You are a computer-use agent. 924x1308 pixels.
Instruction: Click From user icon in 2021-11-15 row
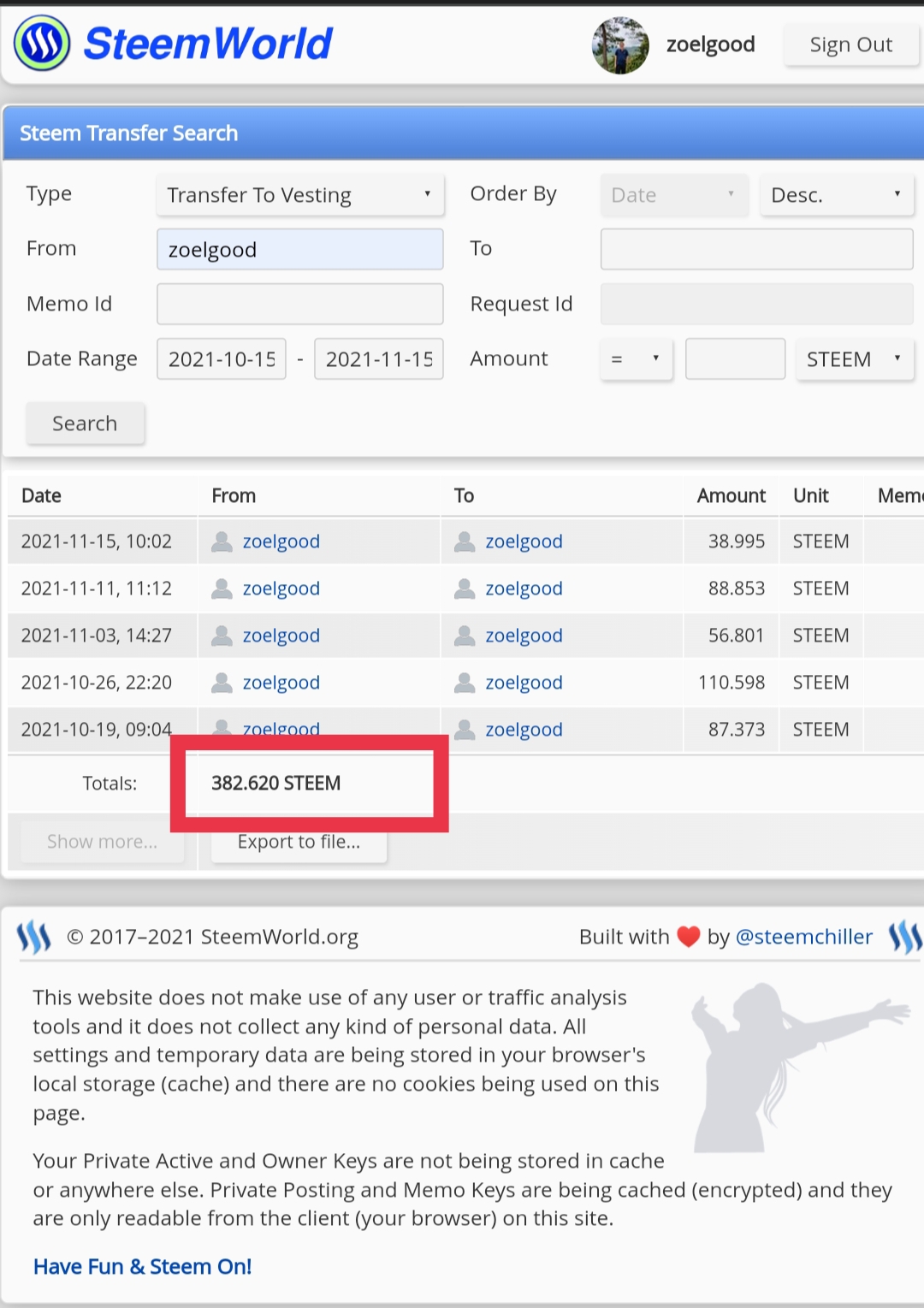222,542
